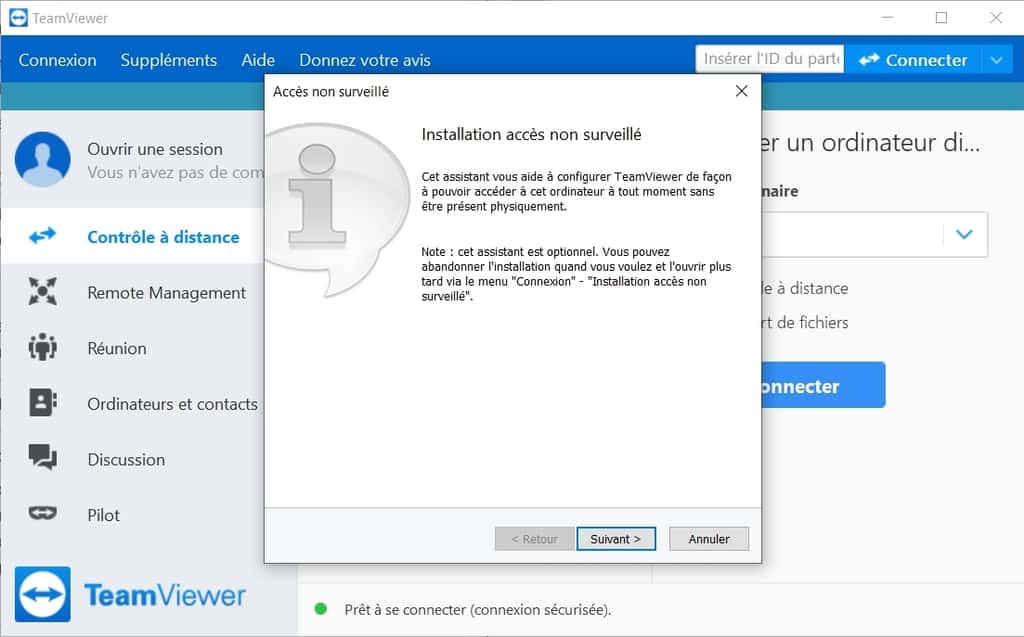Screen dimensions: 1024x637
Task: Click the large blue connect button behind dialog
Action: click(x=823, y=385)
